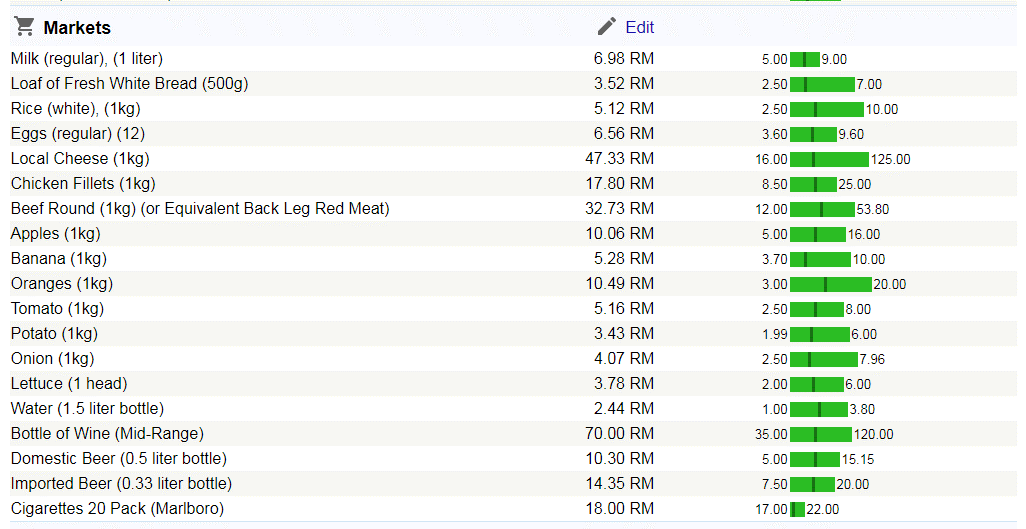1026x529 pixels.
Task: Click the milk price range bar
Action: [x=804, y=60]
